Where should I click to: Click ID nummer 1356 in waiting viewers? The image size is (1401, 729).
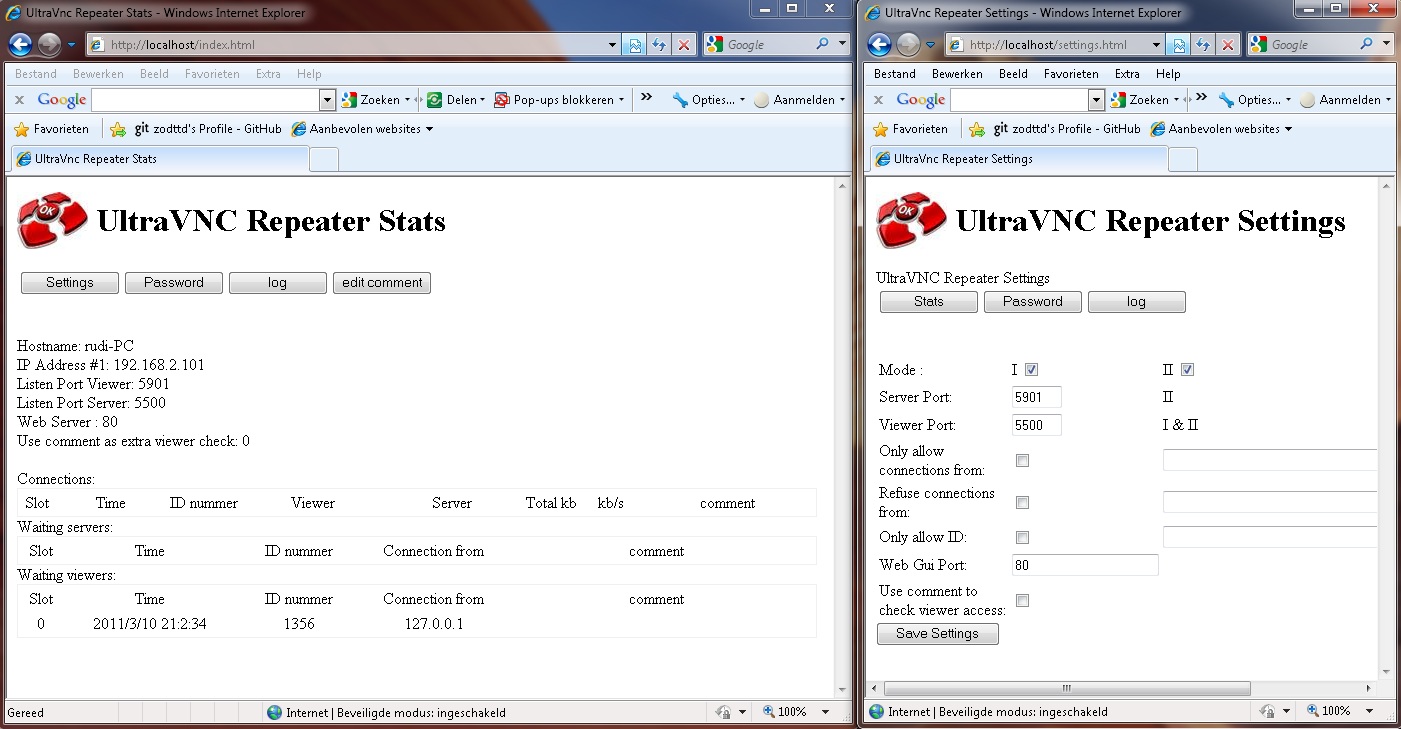[299, 624]
